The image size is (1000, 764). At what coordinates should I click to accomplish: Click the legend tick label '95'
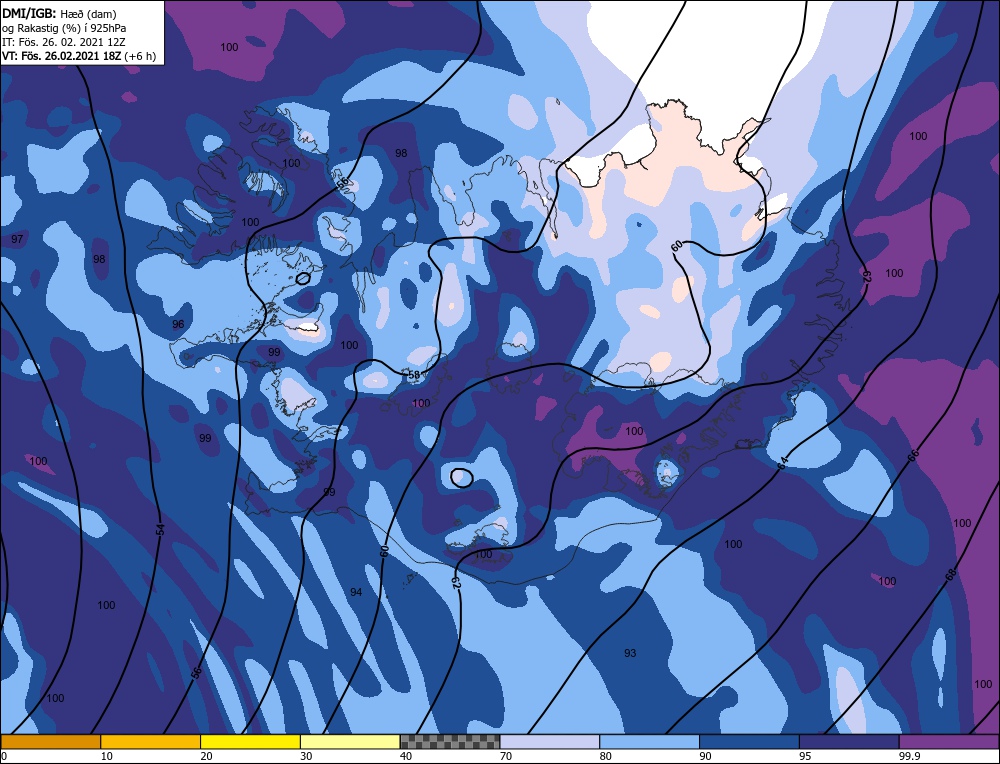(805, 756)
